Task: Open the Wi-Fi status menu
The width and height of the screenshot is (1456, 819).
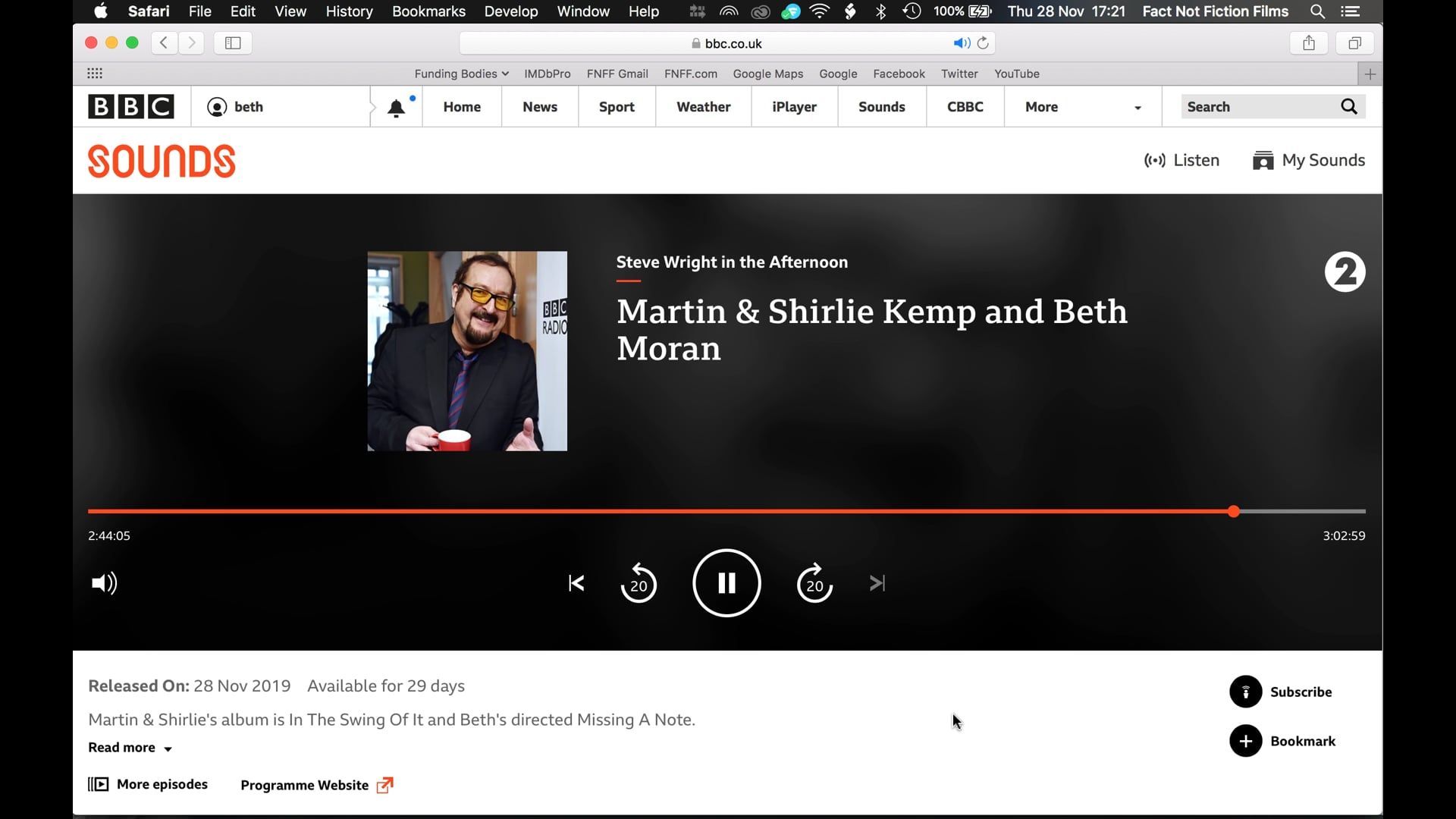Action: click(820, 11)
